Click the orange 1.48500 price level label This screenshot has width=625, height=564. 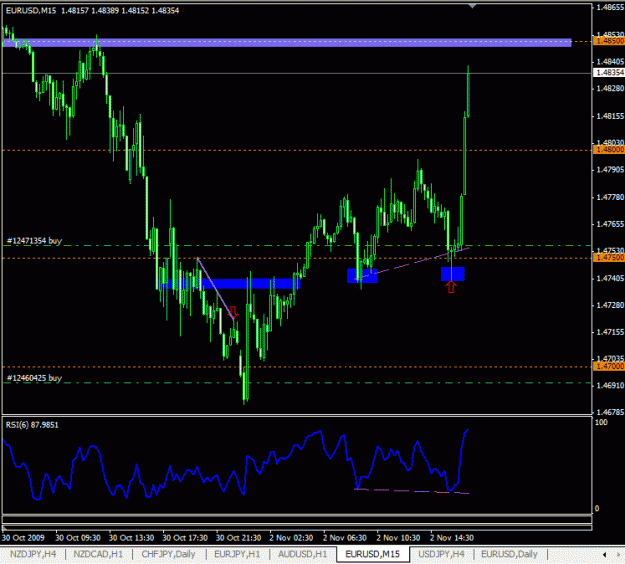609,41
